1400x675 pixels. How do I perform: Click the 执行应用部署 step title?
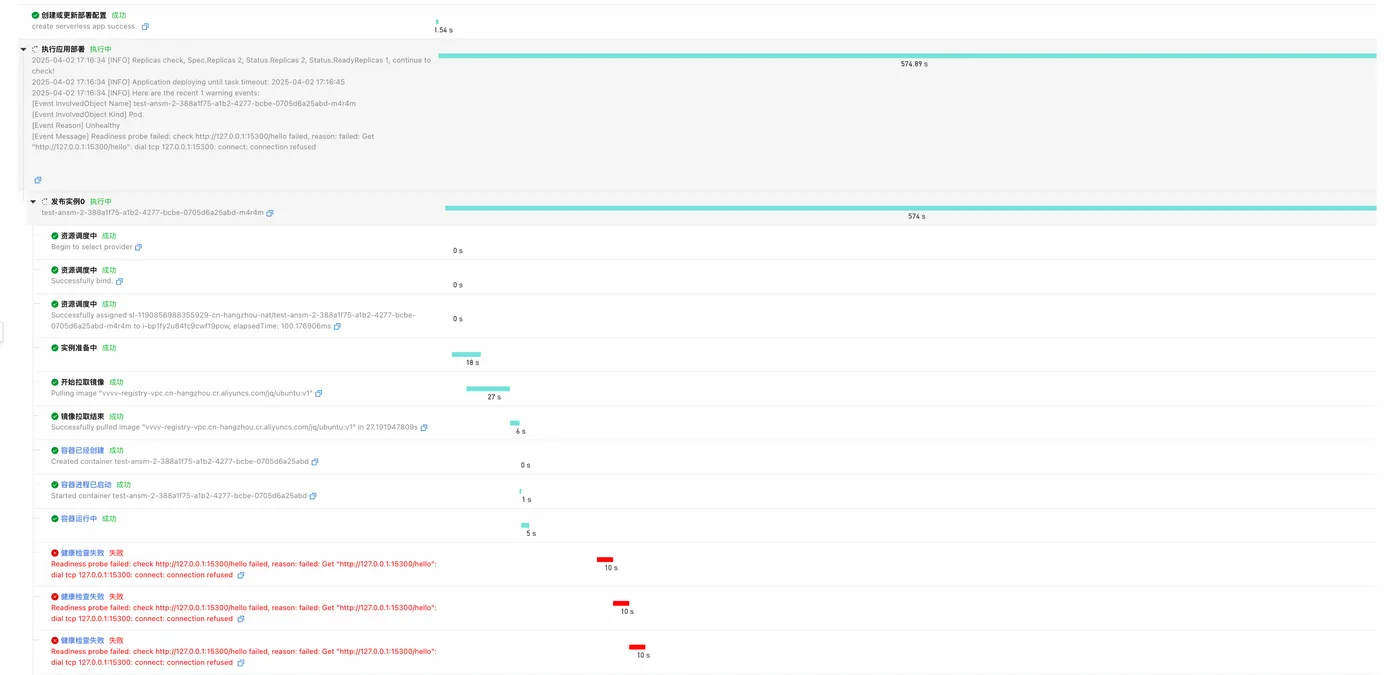click(x=63, y=49)
